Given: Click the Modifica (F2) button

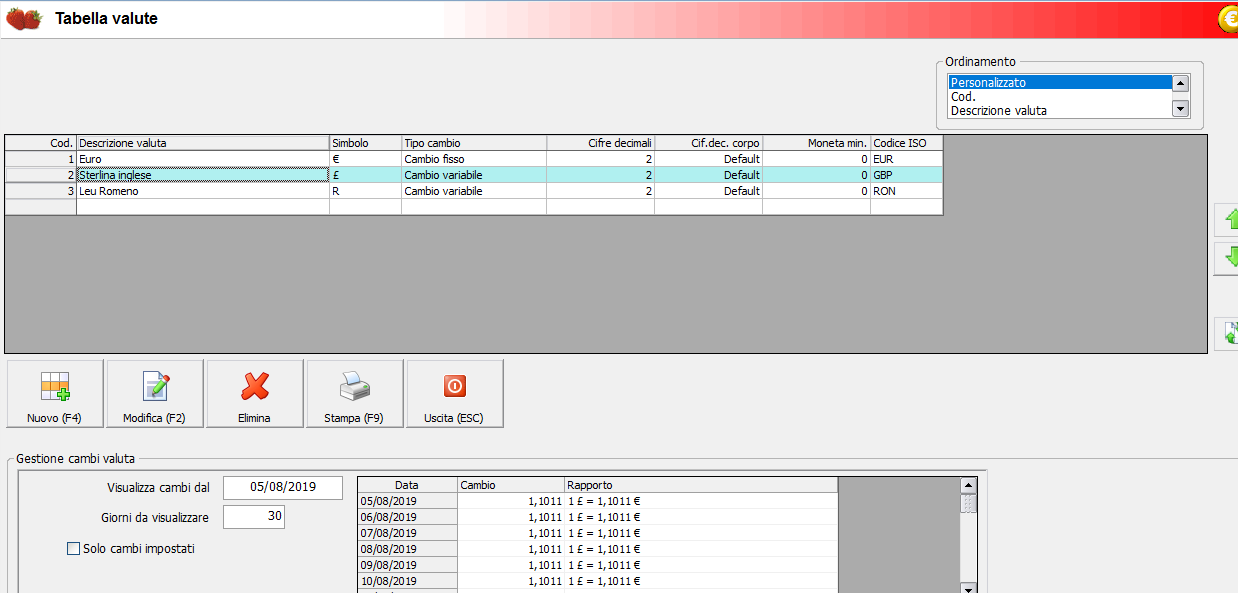Looking at the screenshot, I should (155, 394).
